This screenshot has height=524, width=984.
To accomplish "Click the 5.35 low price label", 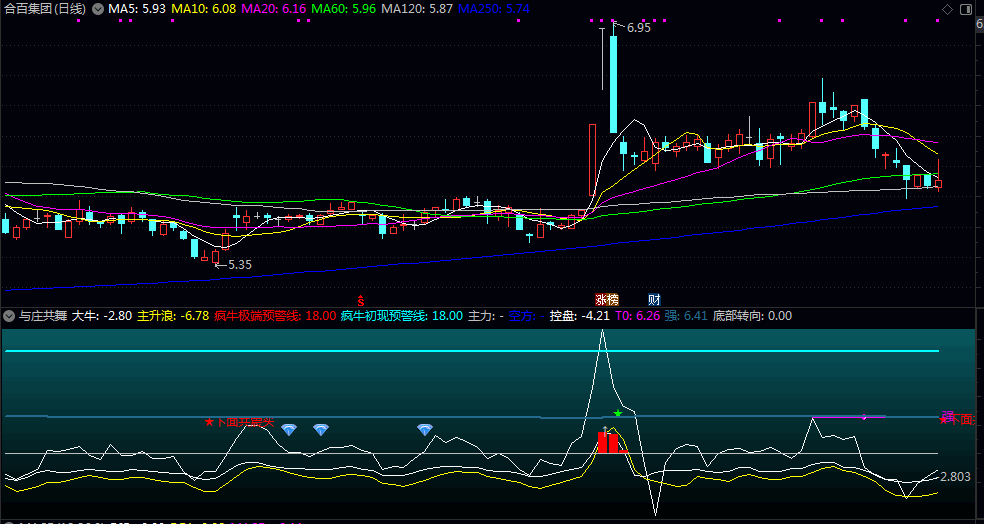I will pyautogui.click(x=239, y=265).
